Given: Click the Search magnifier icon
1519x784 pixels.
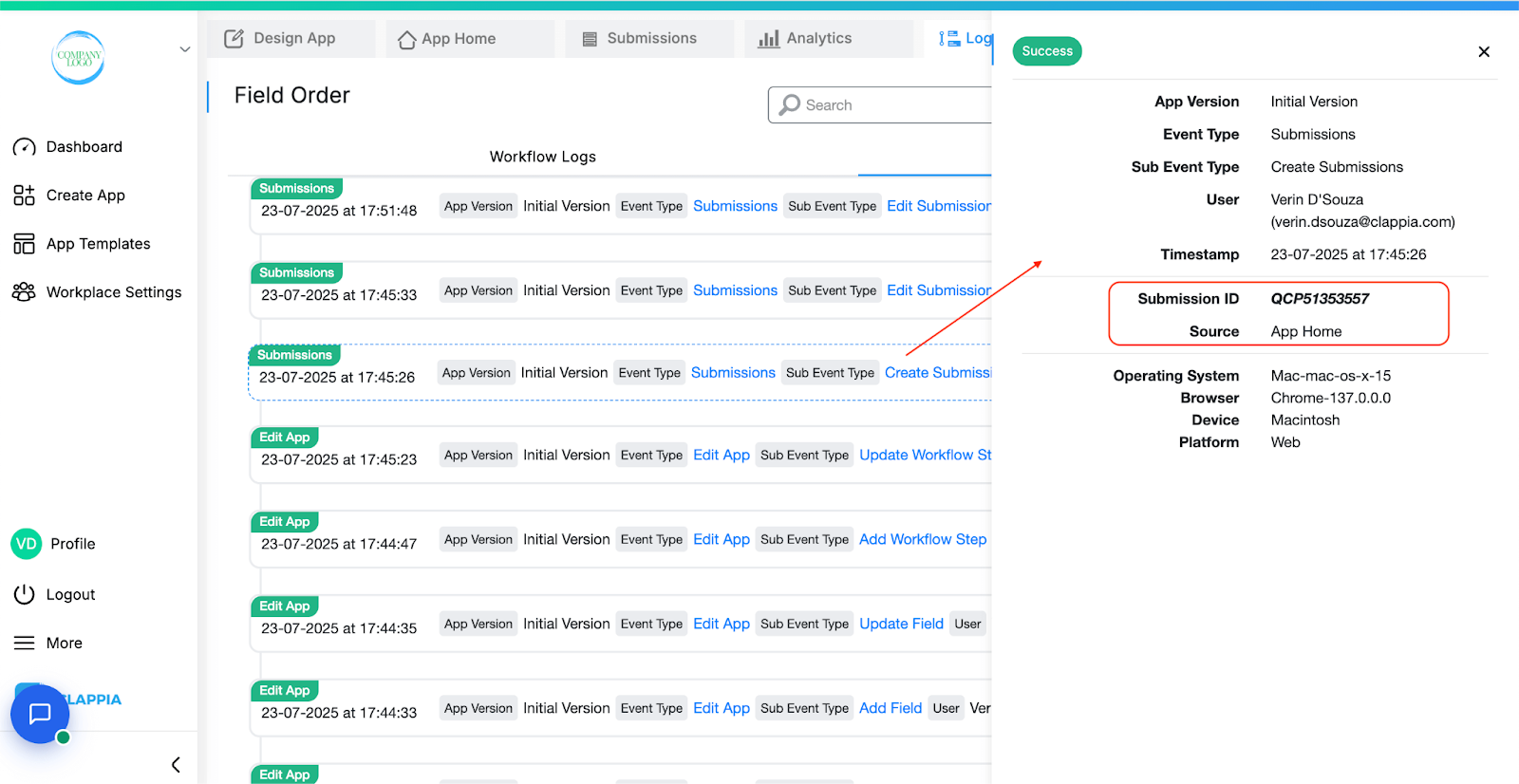Looking at the screenshot, I should (x=790, y=104).
